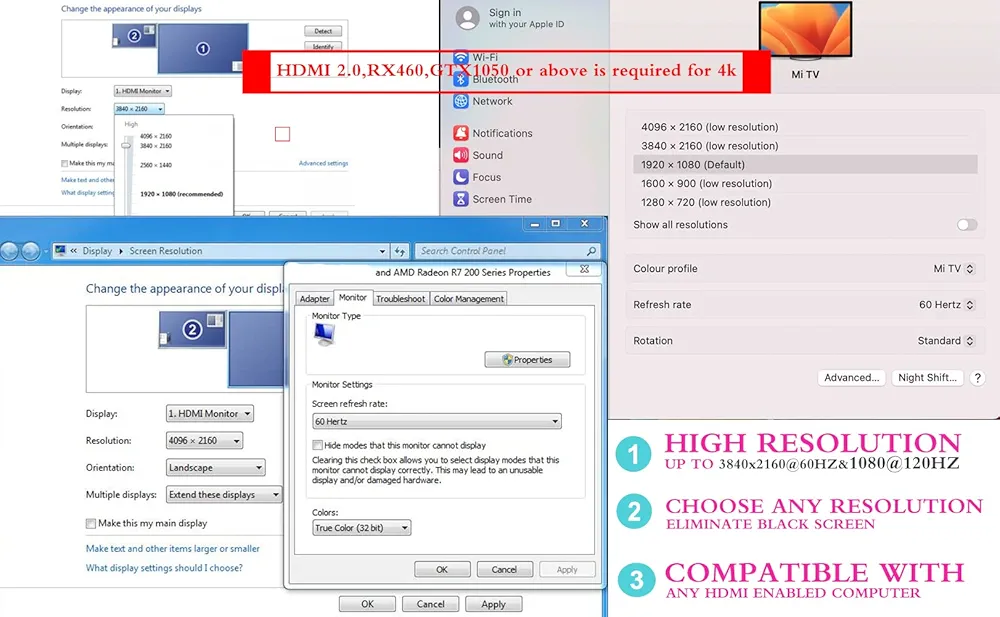This screenshot has height=617, width=1000.
Task: Click the Apple ID avatar icon
Action: (467, 18)
